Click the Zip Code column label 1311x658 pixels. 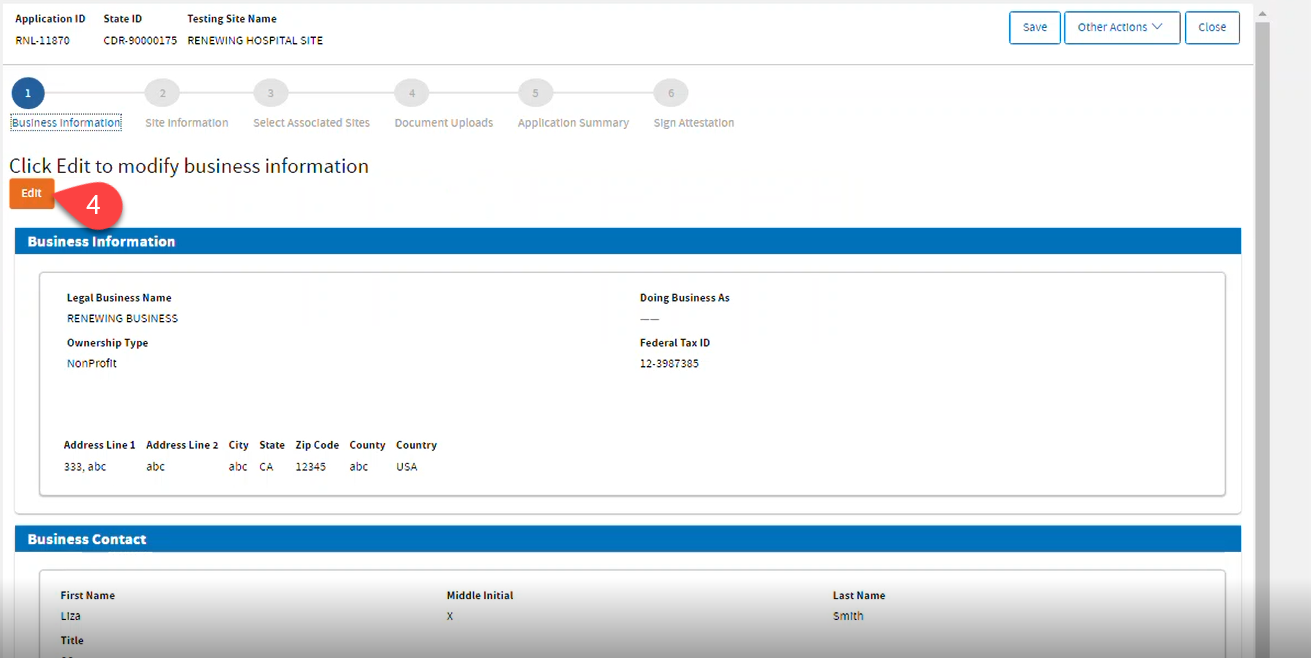click(317, 445)
